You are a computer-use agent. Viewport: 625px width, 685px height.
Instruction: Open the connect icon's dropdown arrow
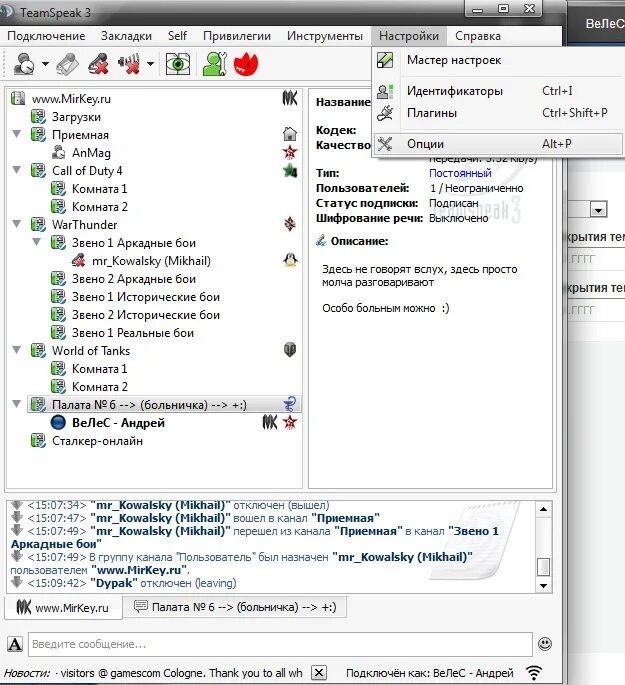click(45, 64)
